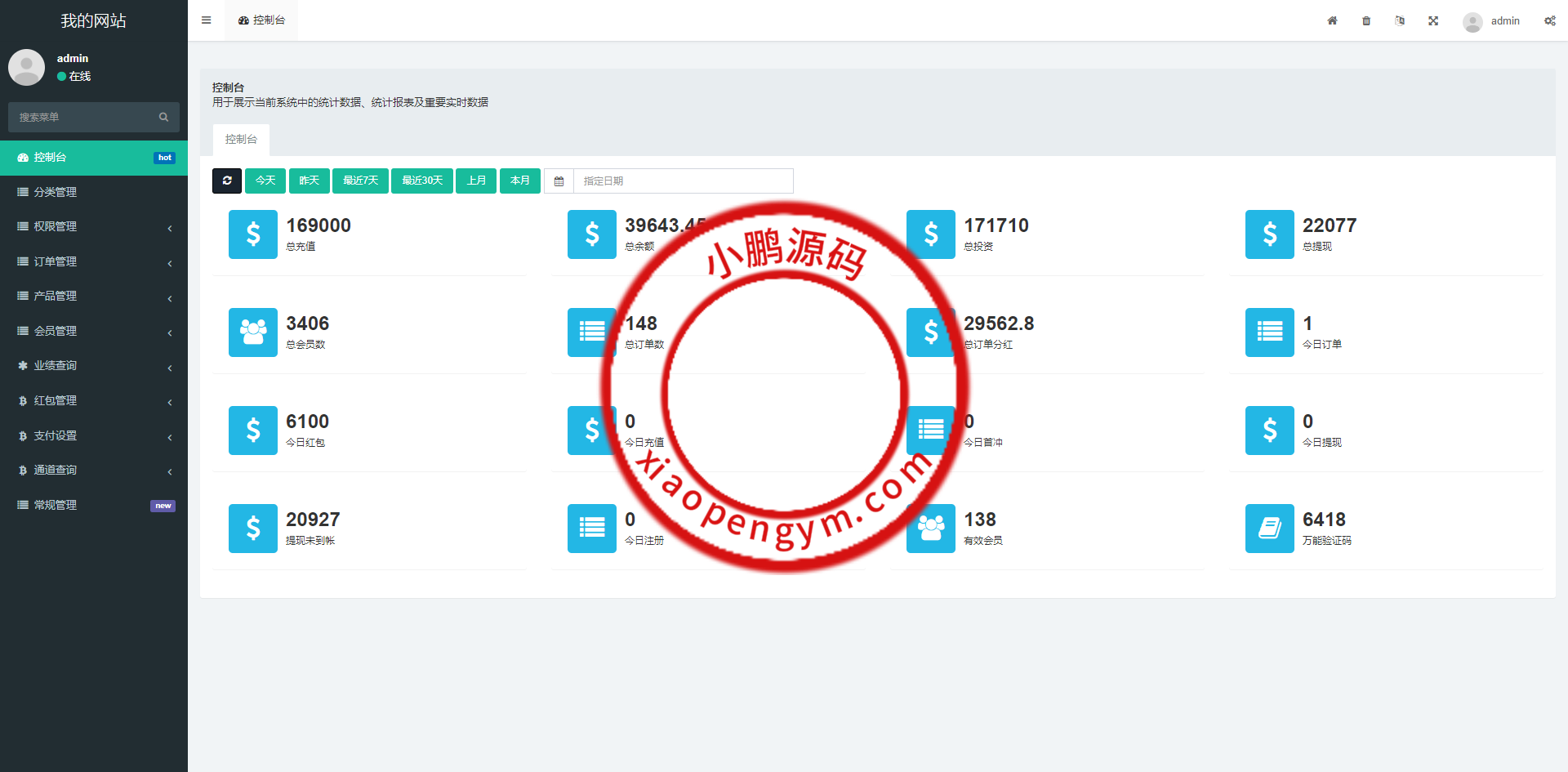The image size is (1568, 772).
Task: Click the search icon in menu search
Action: click(x=163, y=117)
